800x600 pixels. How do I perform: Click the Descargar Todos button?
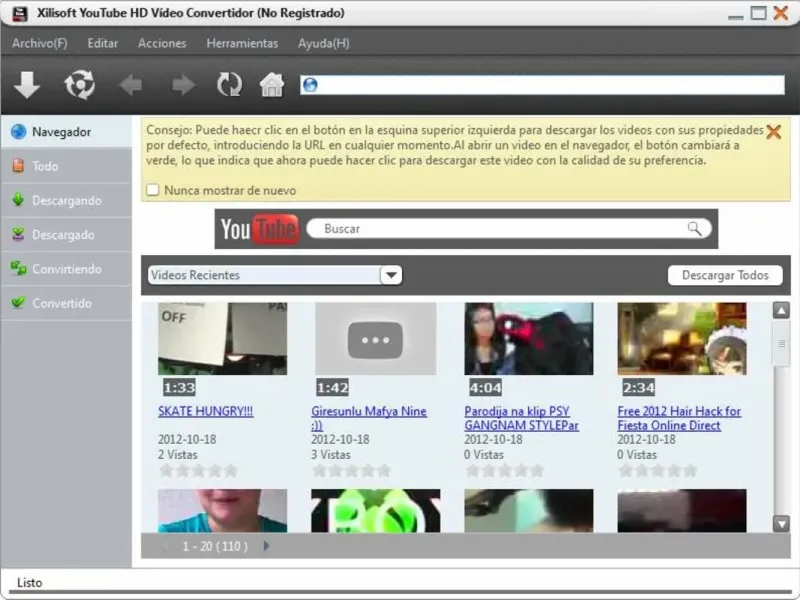tap(725, 275)
